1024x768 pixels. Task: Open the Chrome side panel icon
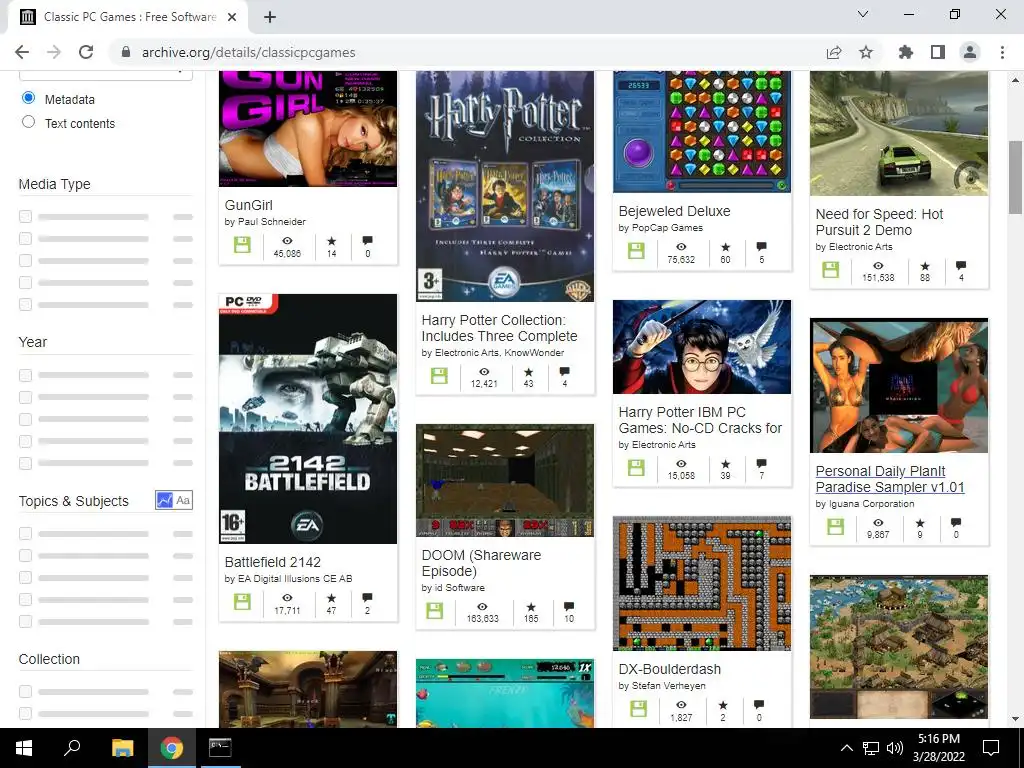[938, 52]
